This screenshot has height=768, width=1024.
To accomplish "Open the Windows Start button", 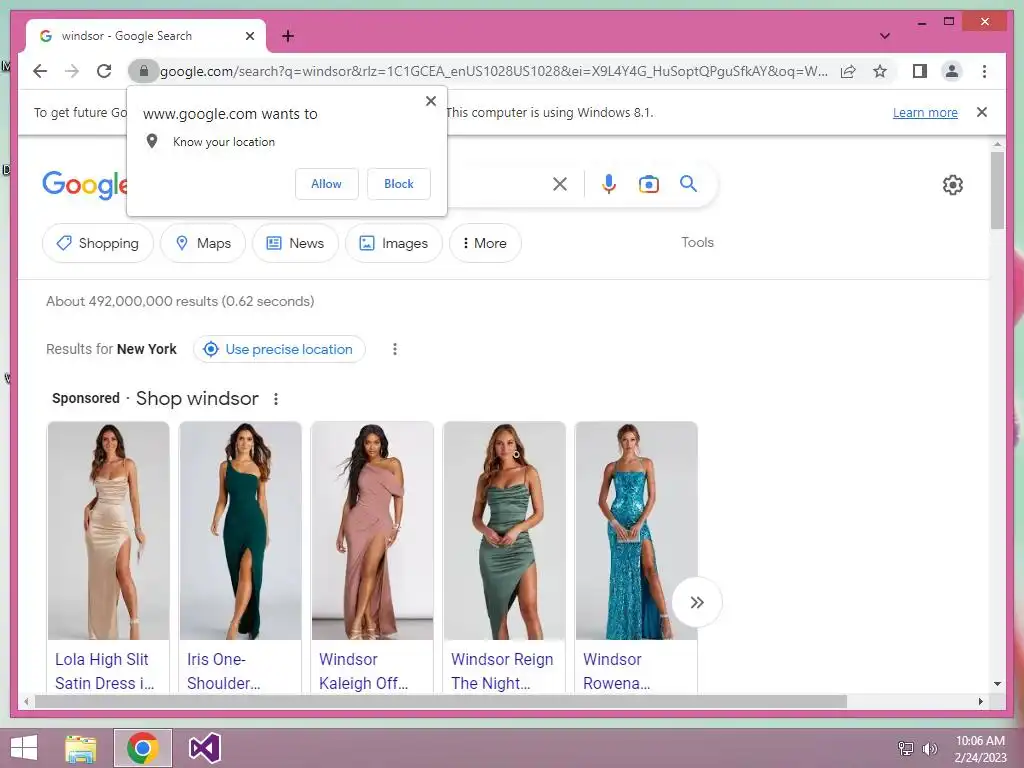I will 24,748.
